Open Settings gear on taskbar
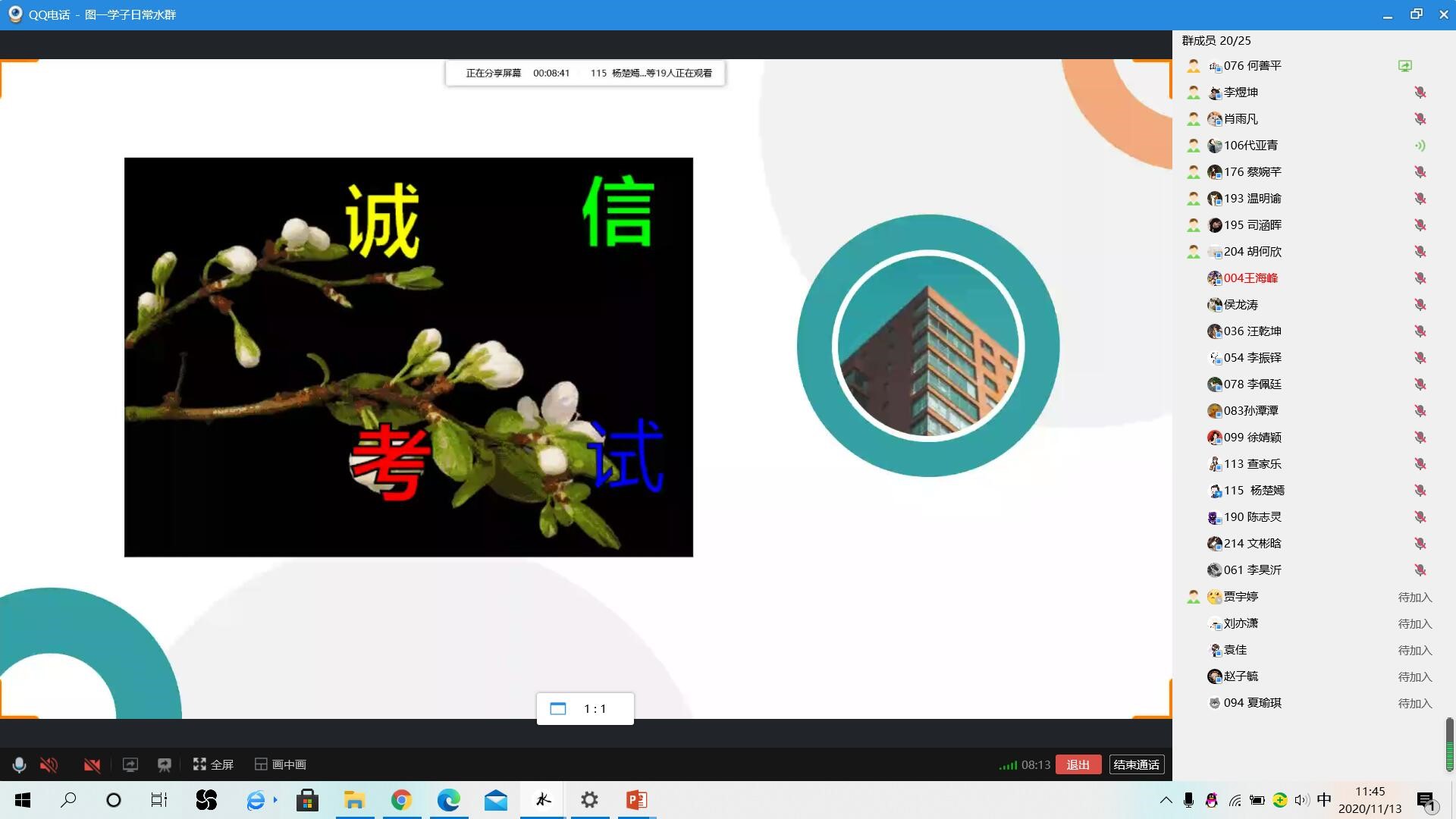The height and width of the screenshot is (819, 1456). click(x=589, y=800)
